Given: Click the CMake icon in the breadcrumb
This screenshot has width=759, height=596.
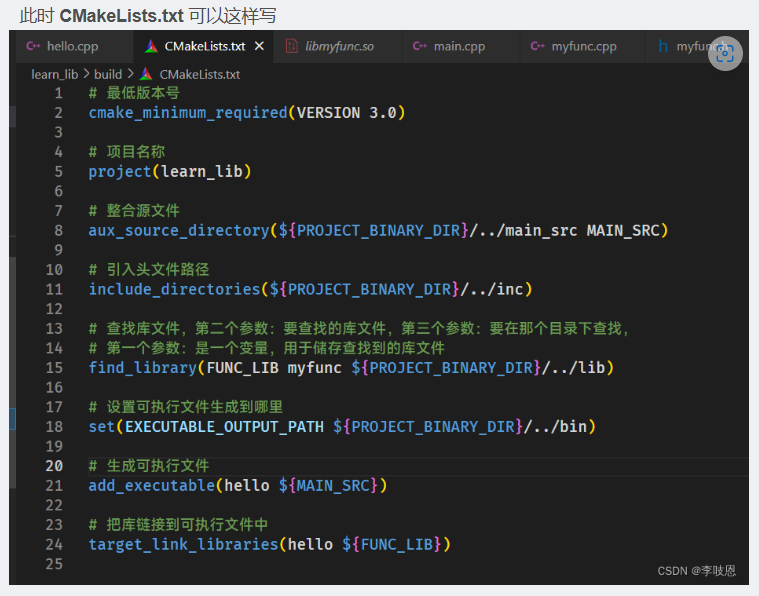Looking at the screenshot, I should click(x=146, y=74).
